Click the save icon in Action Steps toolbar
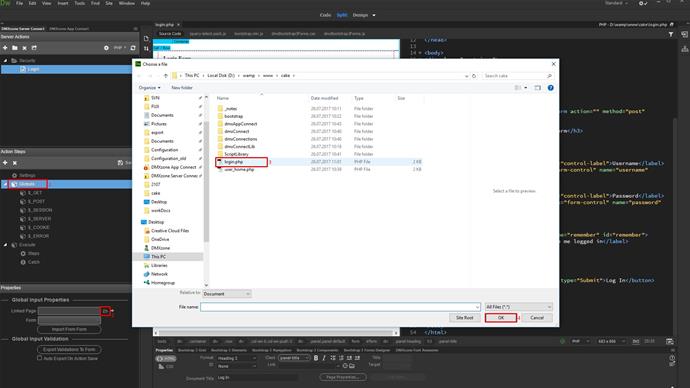Screen dimensions: 690x388 point(121,163)
